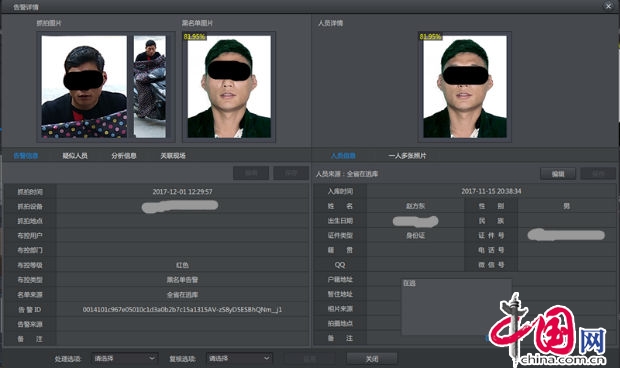Click the 编辑 button in the person panel
Viewport: 620px width, 368px height.
(x=558, y=174)
